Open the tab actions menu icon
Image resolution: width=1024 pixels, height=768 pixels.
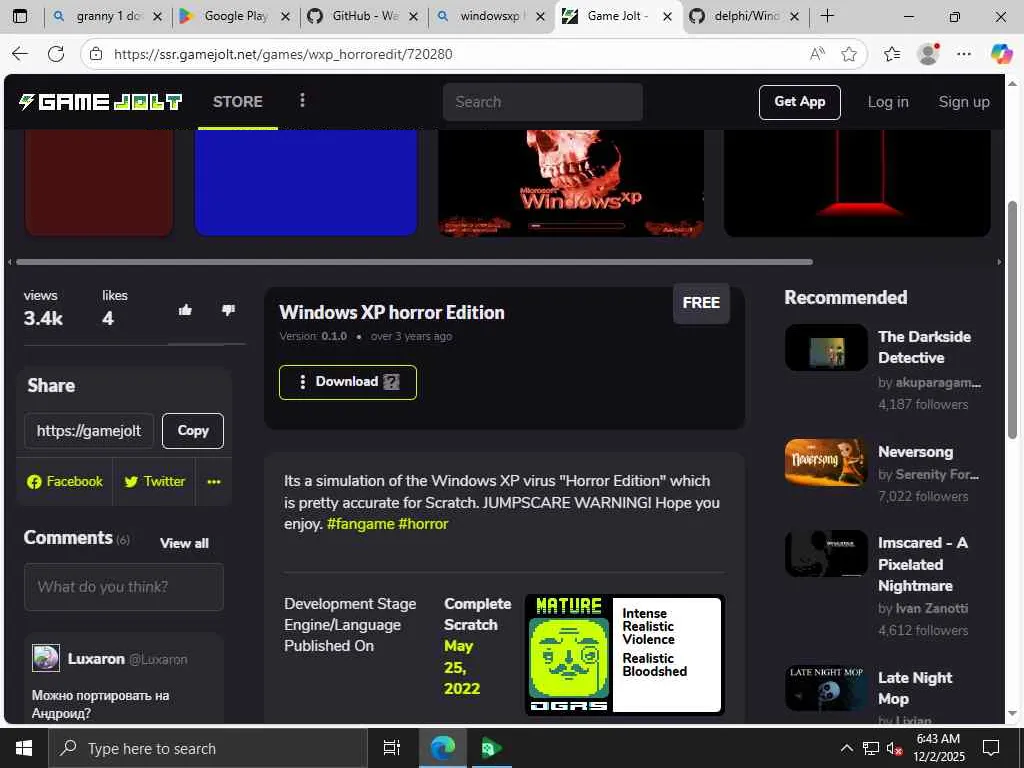(20, 16)
